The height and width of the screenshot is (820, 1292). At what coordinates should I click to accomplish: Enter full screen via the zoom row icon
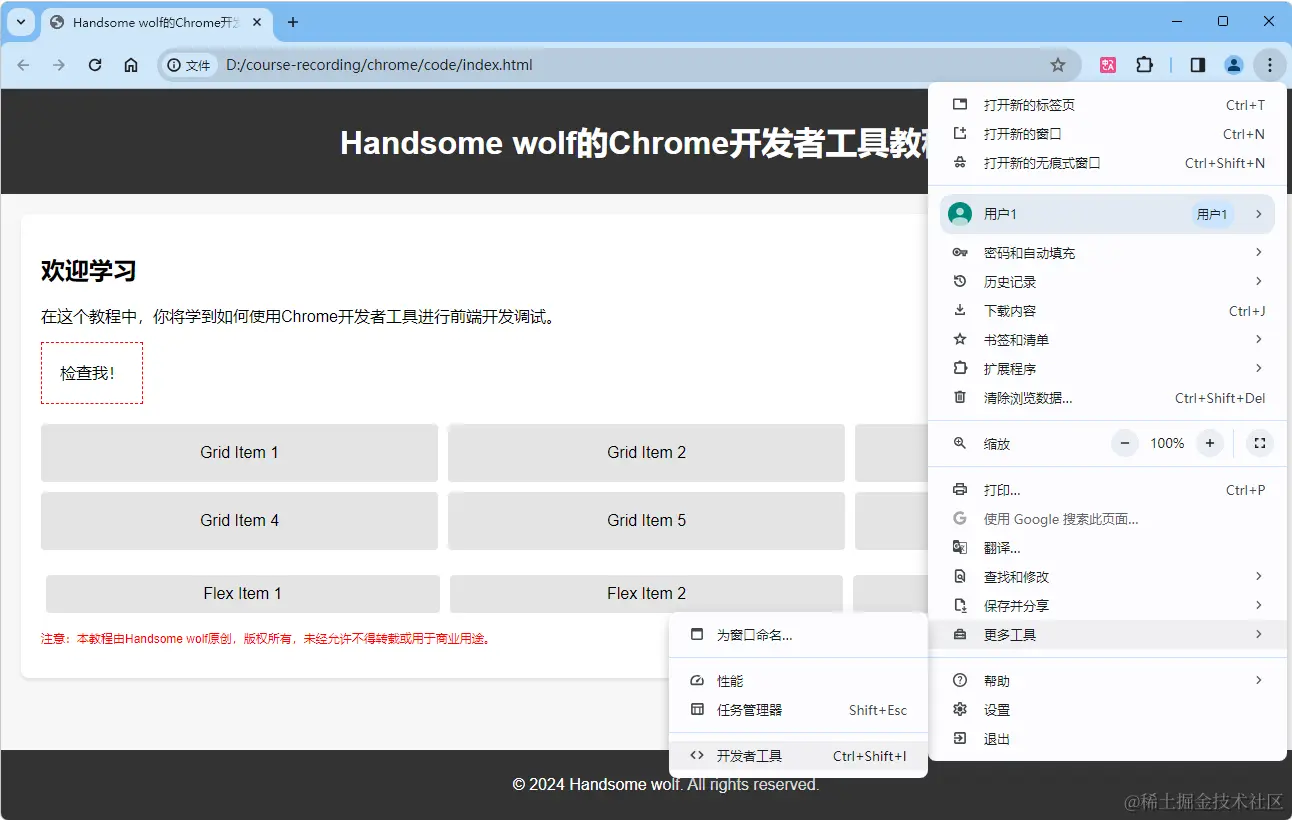(x=1260, y=443)
